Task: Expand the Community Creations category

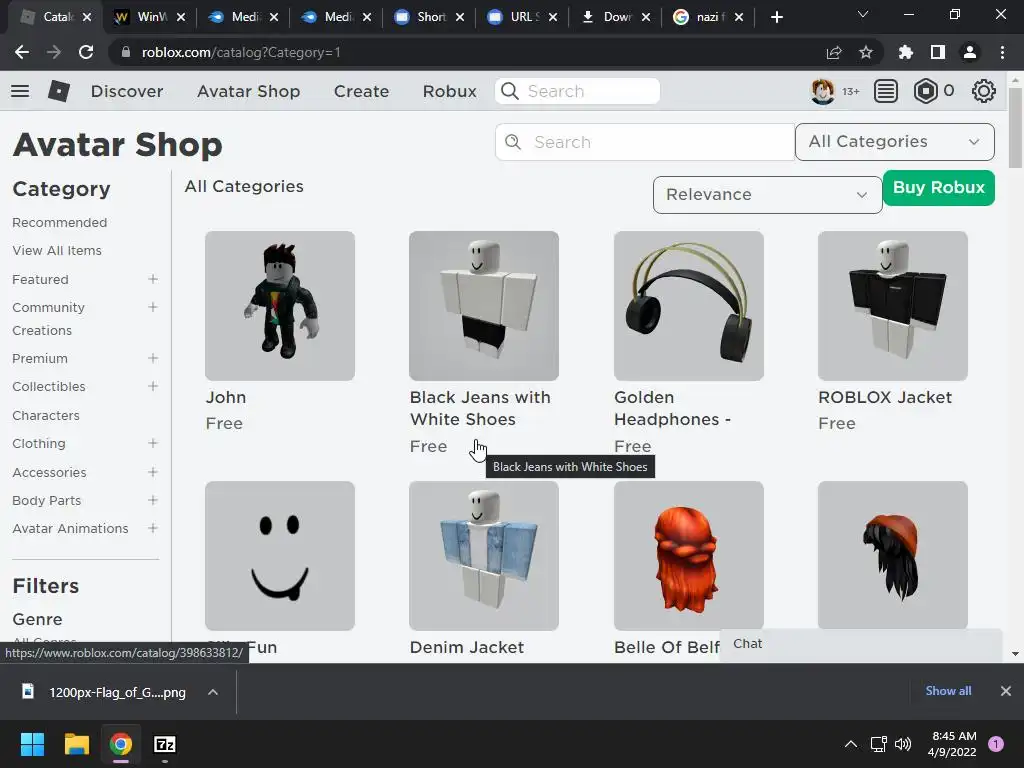Action: tap(153, 307)
